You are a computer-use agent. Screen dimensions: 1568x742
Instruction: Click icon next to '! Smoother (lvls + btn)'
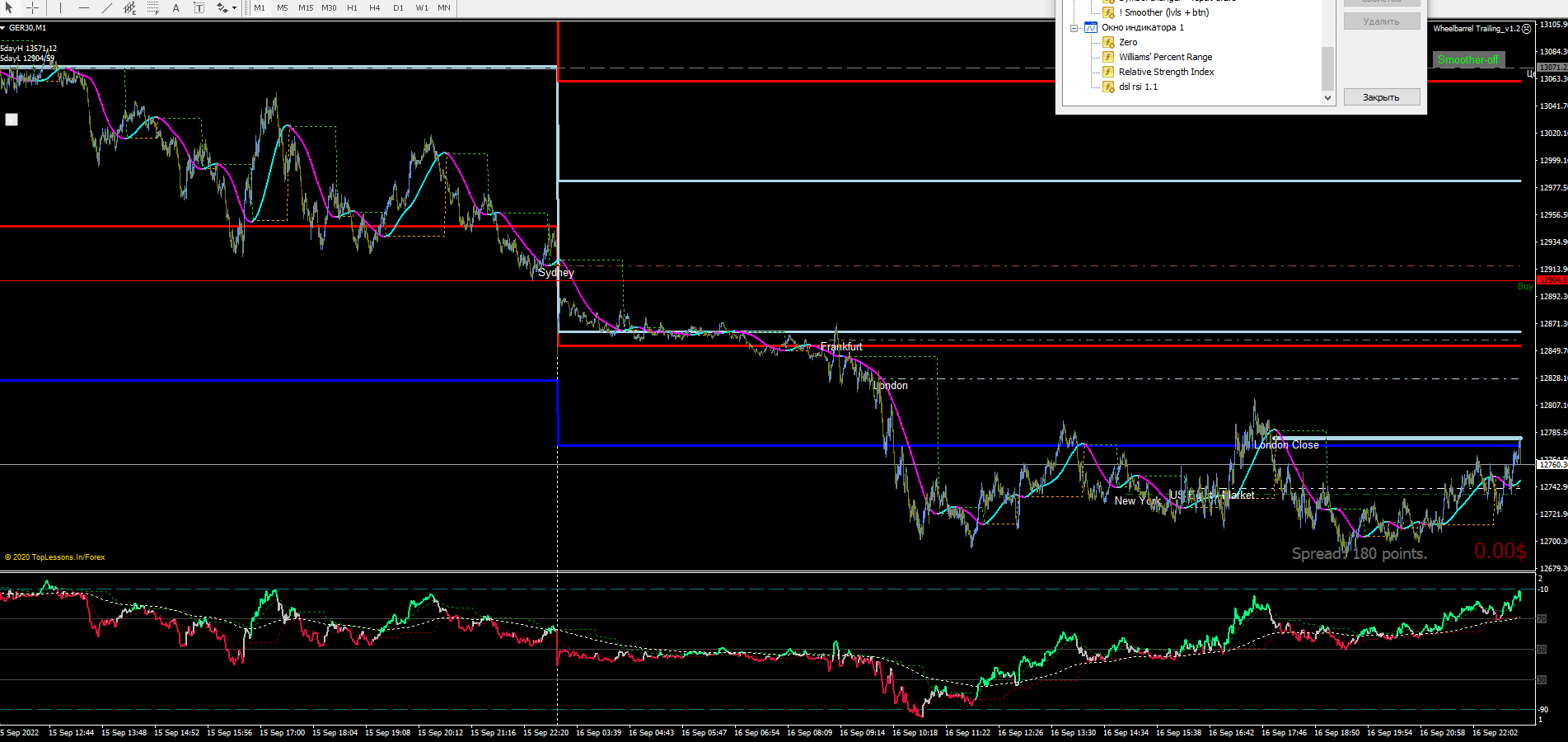tap(1109, 12)
